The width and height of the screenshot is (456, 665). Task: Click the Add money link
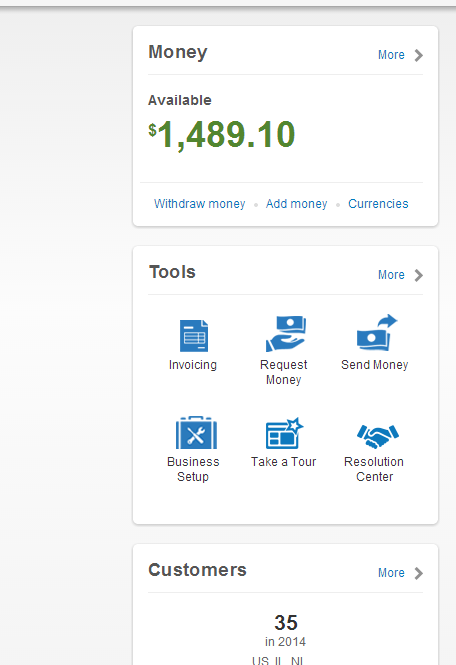[x=297, y=204]
